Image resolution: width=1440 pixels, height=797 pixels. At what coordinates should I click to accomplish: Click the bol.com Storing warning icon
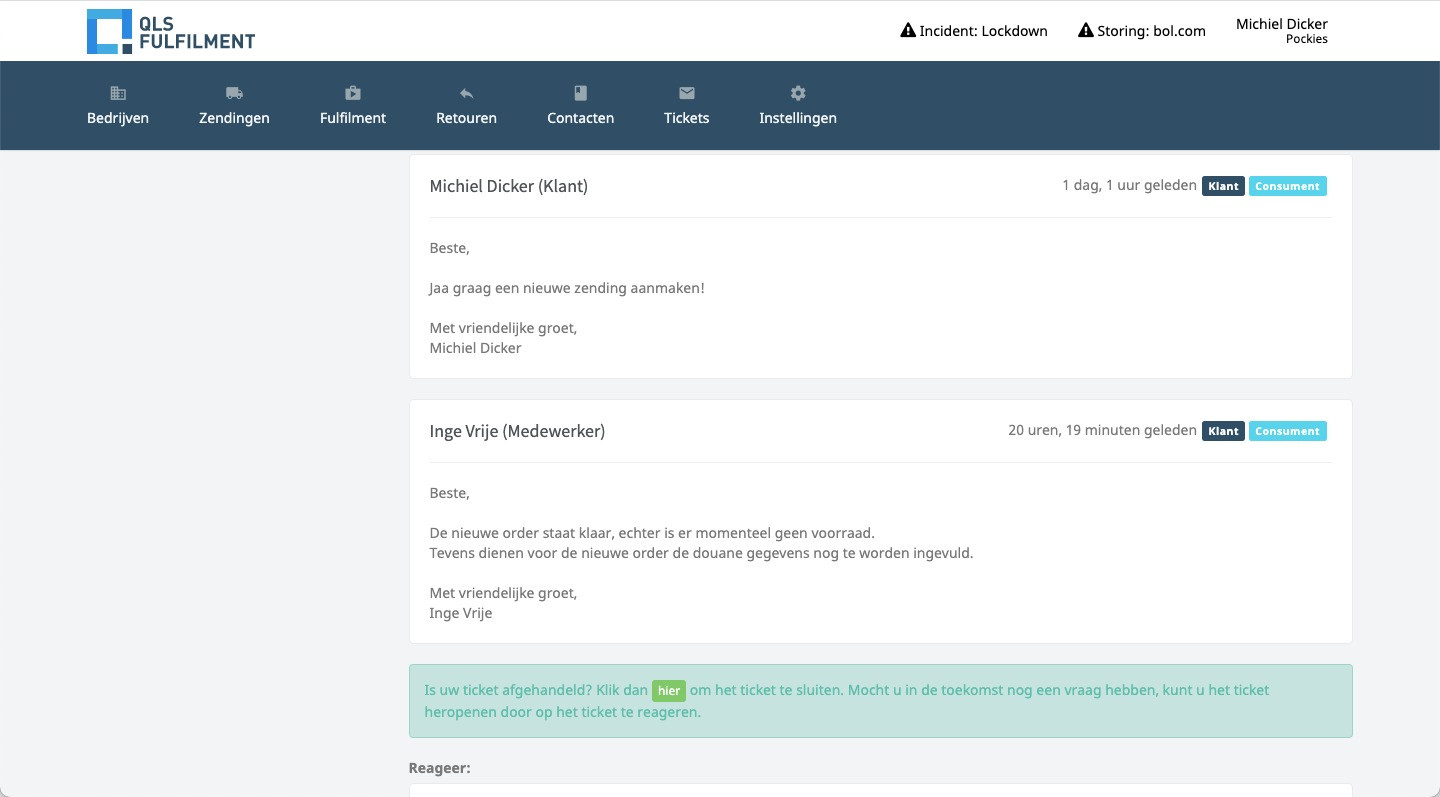click(1085, 31)
